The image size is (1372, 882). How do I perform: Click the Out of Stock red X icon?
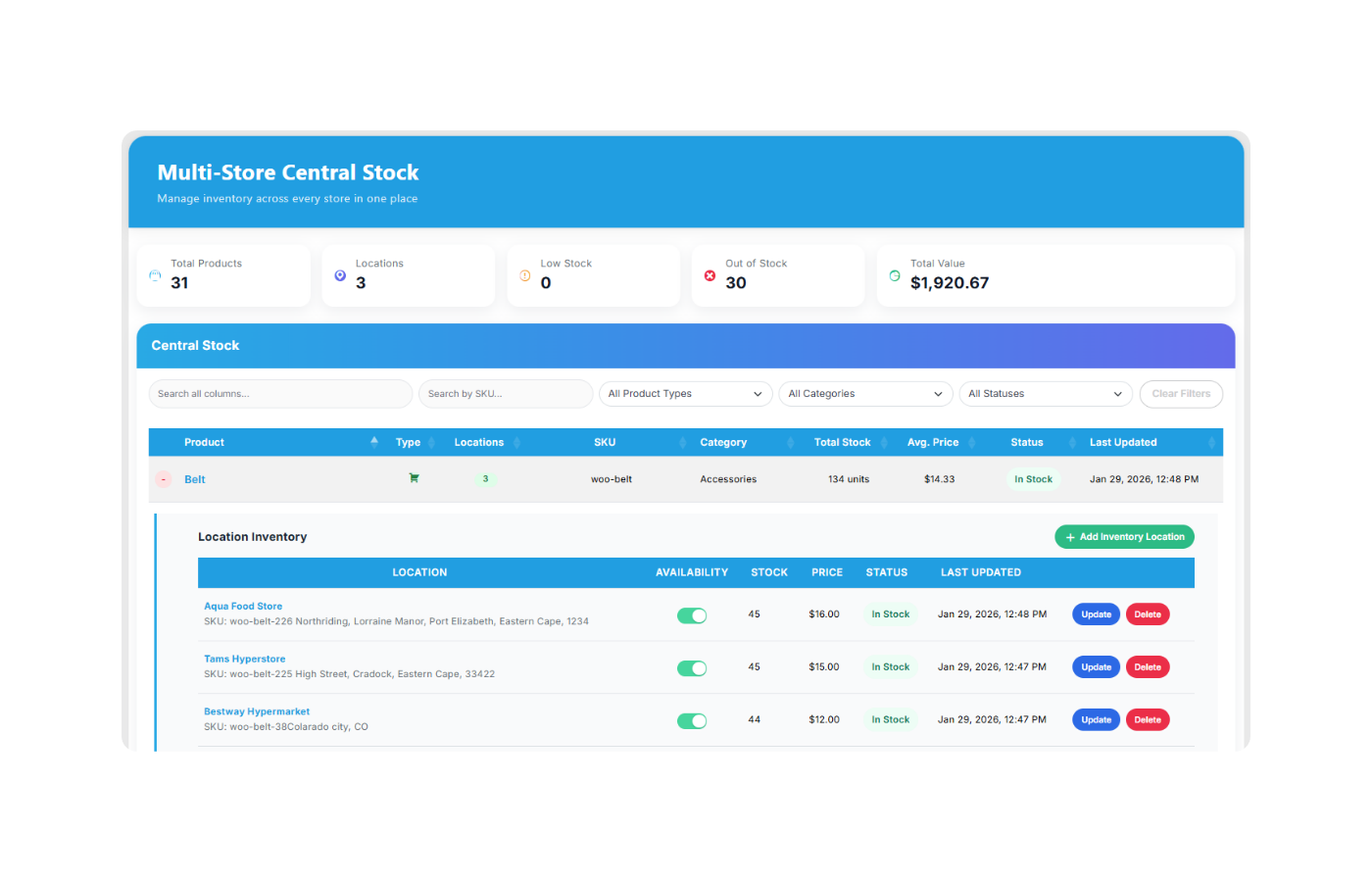click(710, 275)
